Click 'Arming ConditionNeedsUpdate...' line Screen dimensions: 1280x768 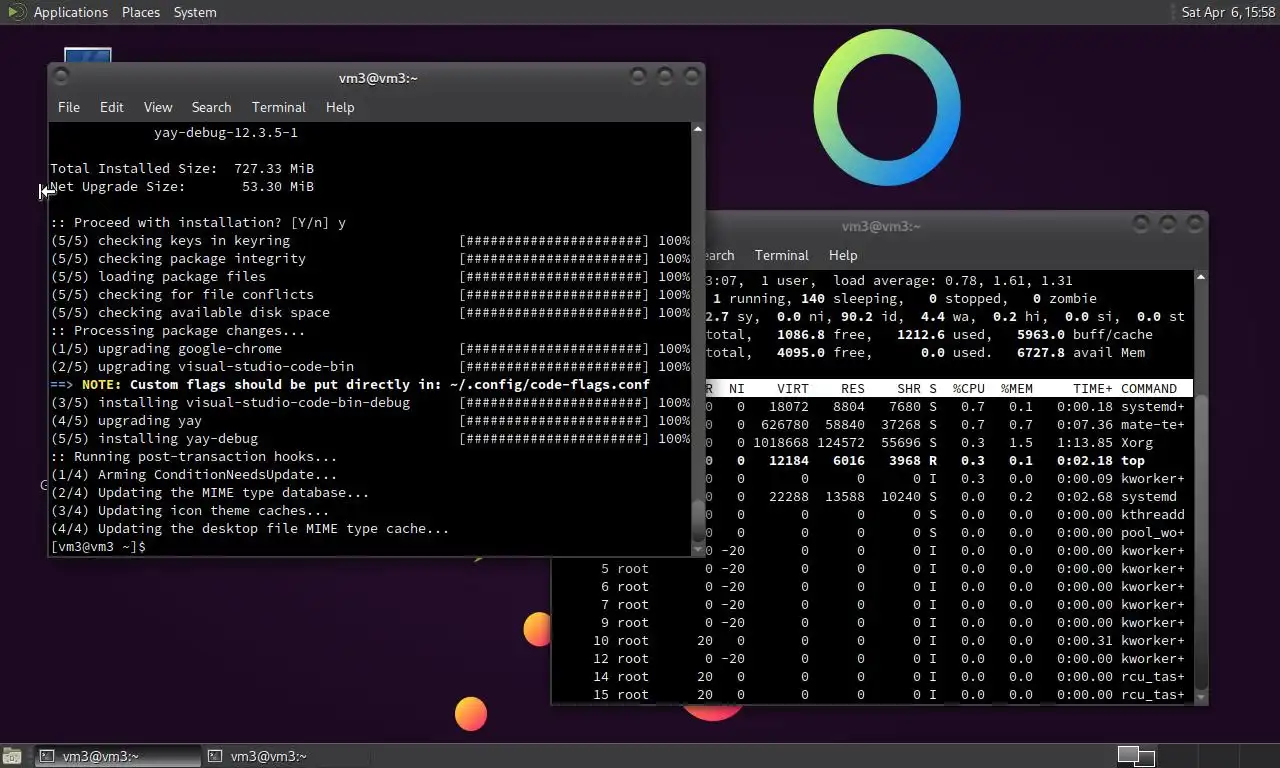194,474
